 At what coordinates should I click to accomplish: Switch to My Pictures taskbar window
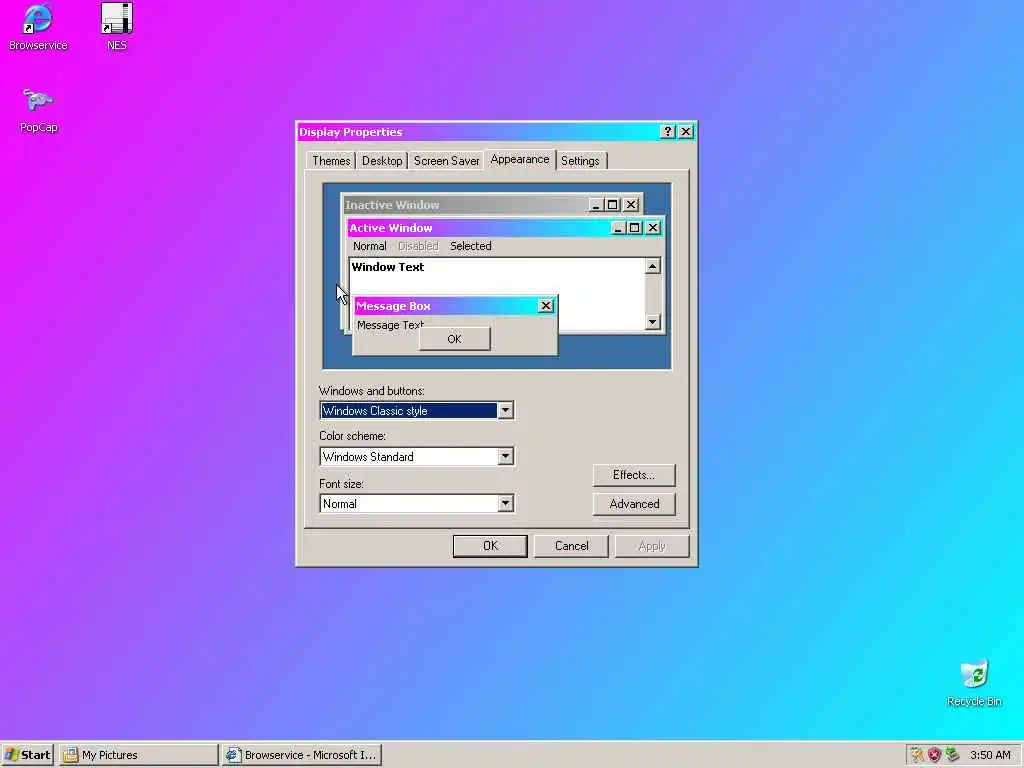pos(138,755)
